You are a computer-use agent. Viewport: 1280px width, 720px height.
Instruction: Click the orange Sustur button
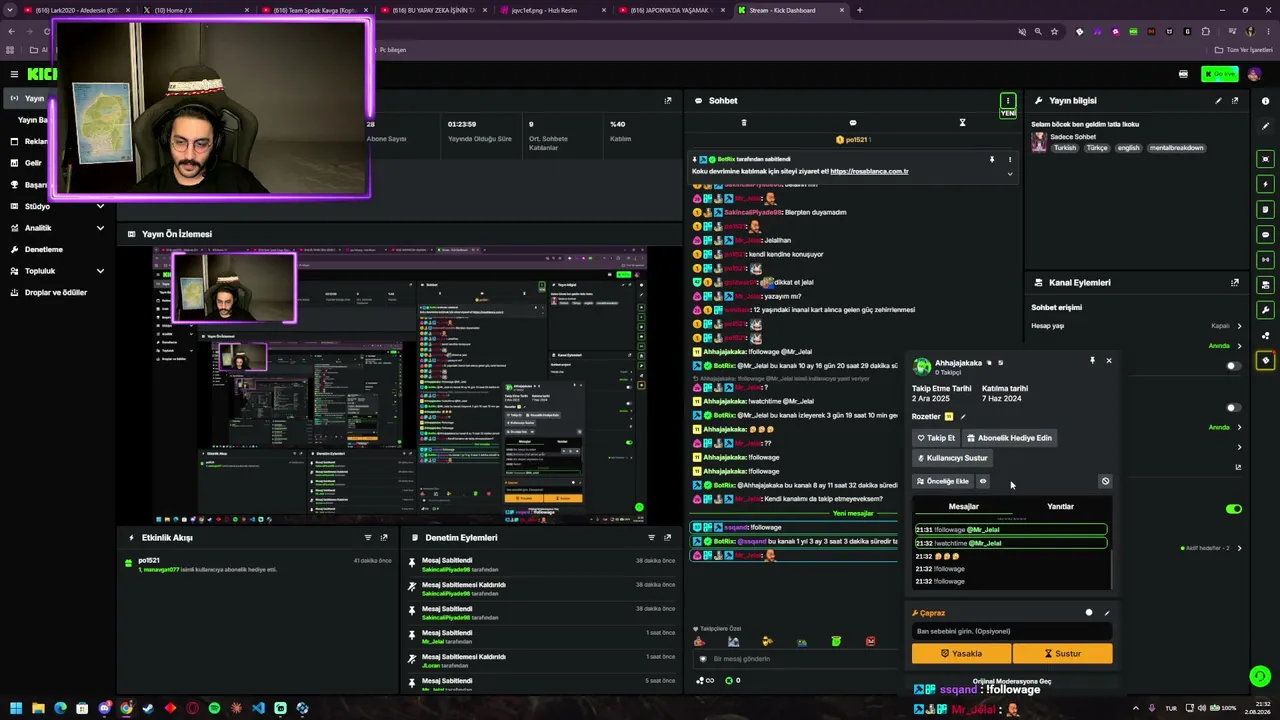[x=1062, y=654]
